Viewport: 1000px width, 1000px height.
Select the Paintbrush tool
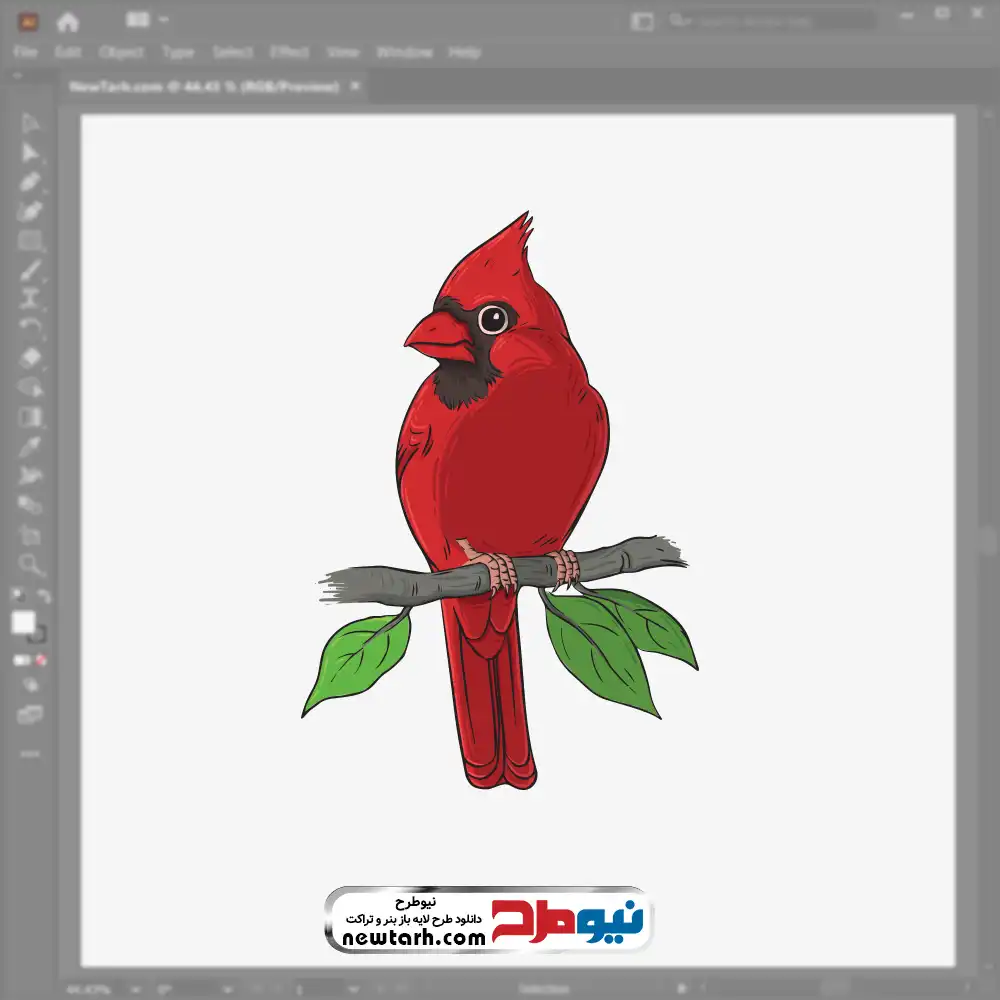pyautogui.click(x=30, y=270)
